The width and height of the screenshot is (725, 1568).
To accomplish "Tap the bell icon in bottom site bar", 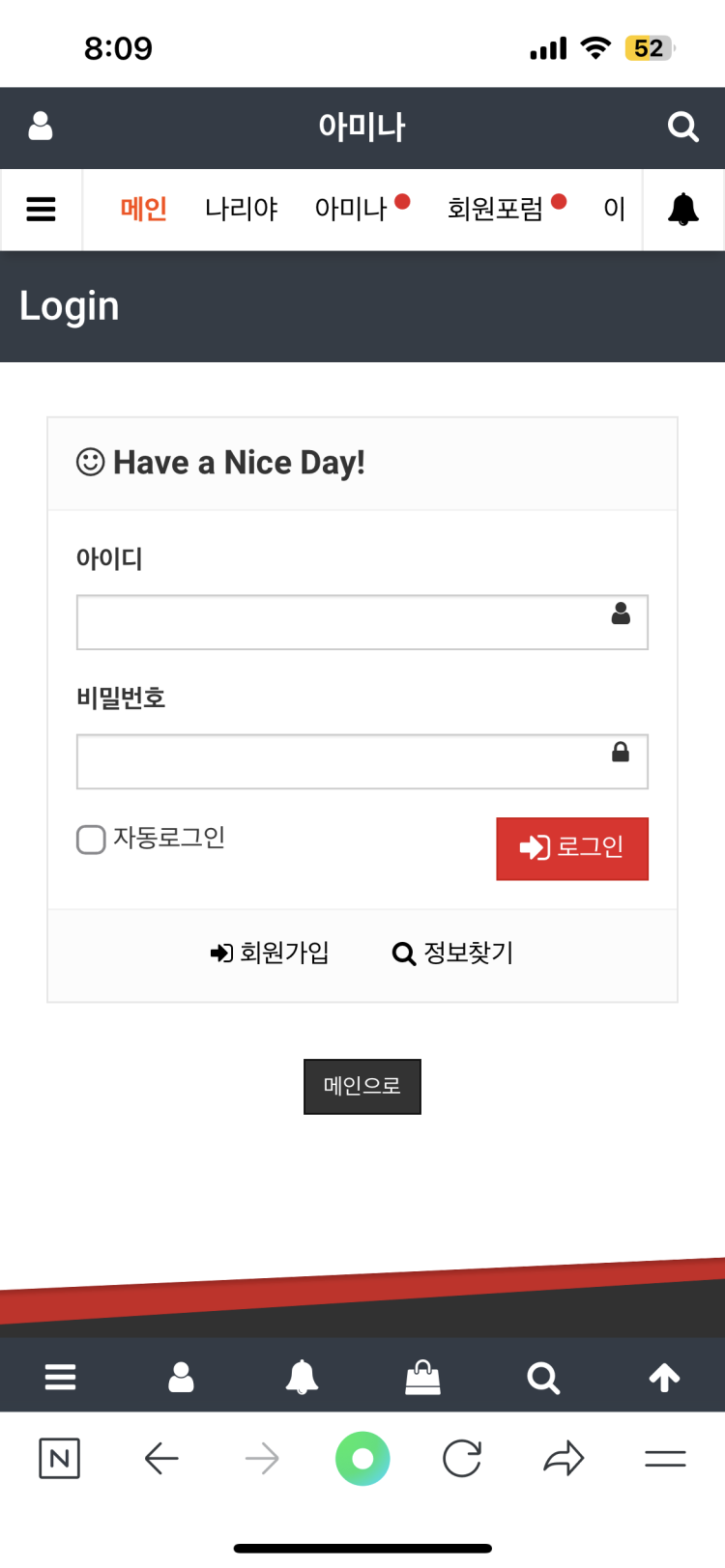I will pyautogui.click(x=302, y=1377).
